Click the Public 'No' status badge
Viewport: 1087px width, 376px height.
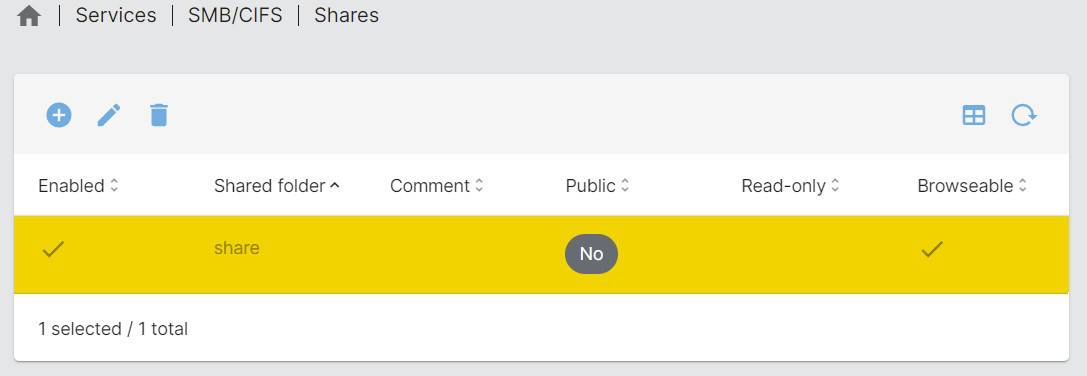tap(591, 254)
